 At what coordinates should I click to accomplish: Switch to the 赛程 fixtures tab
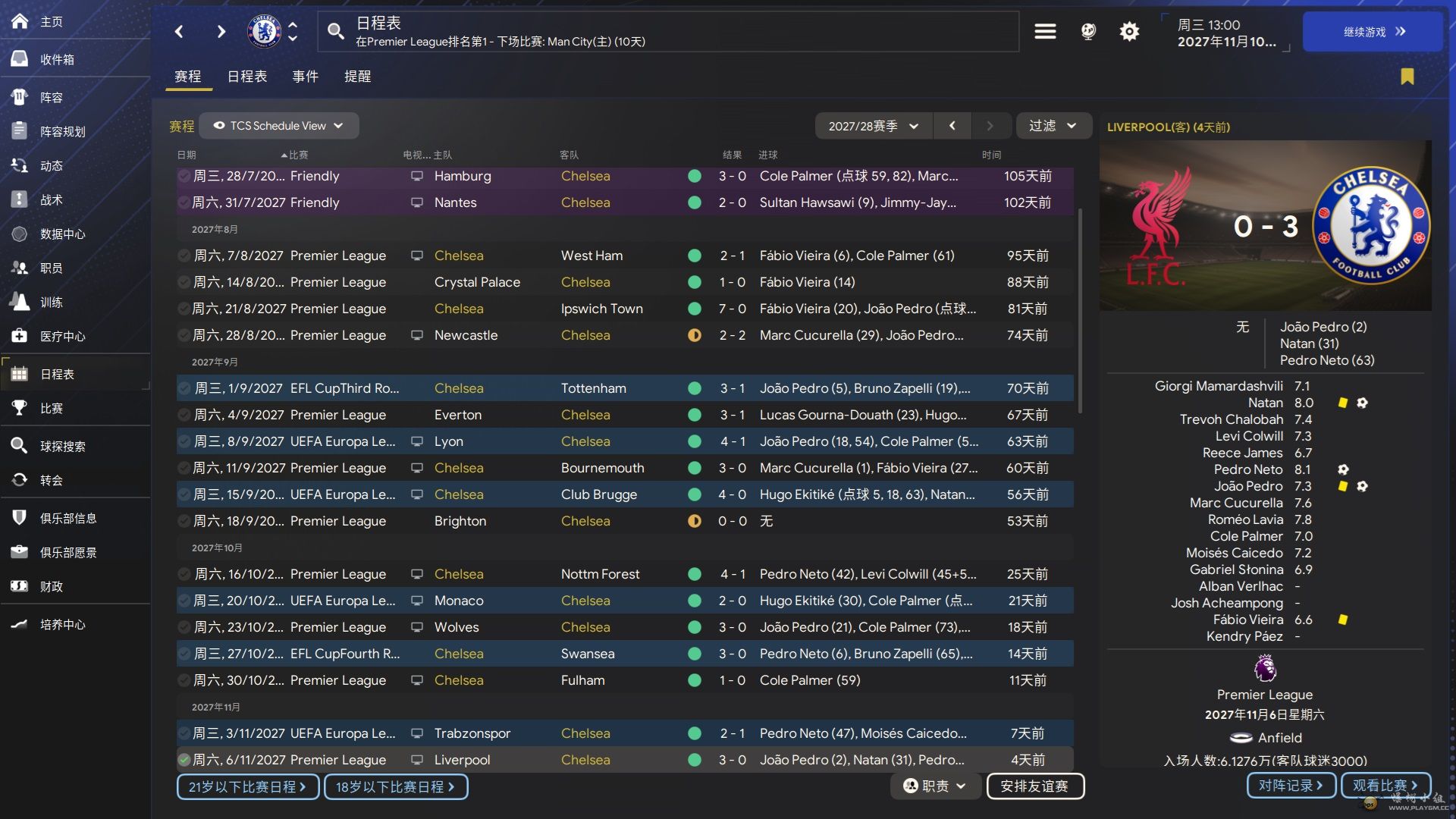(x=188, y=77)
